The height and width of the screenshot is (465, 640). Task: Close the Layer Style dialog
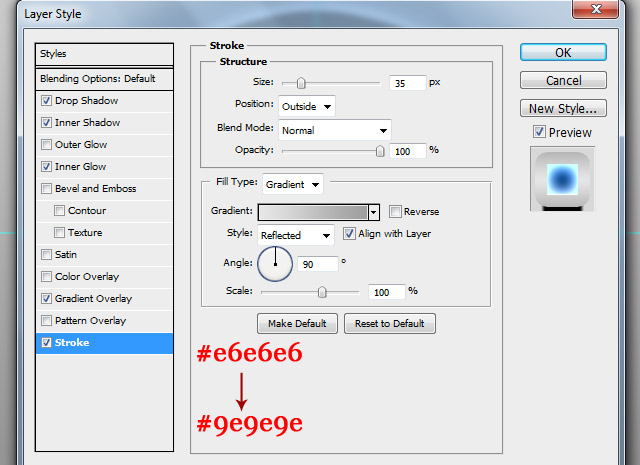tap(596, 9)
